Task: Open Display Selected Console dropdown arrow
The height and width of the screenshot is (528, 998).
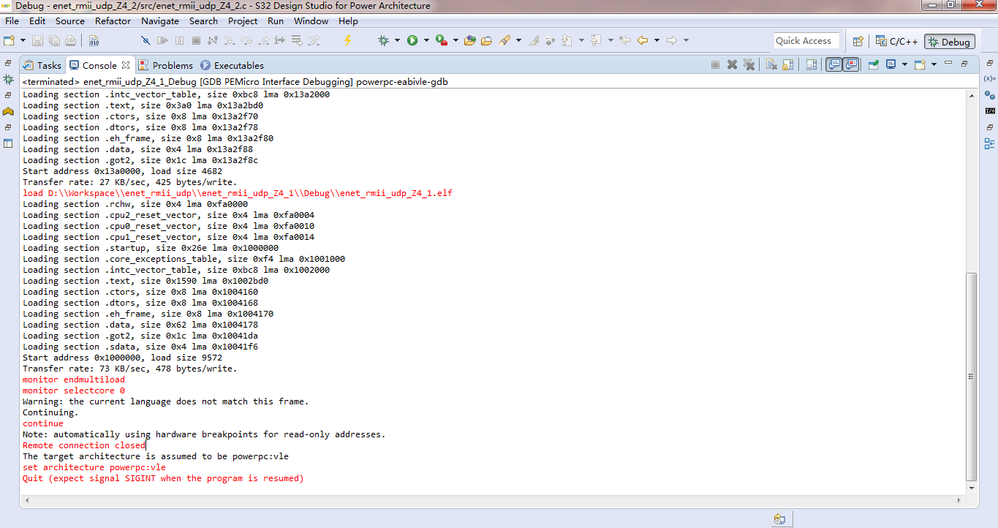Action: 904,65
